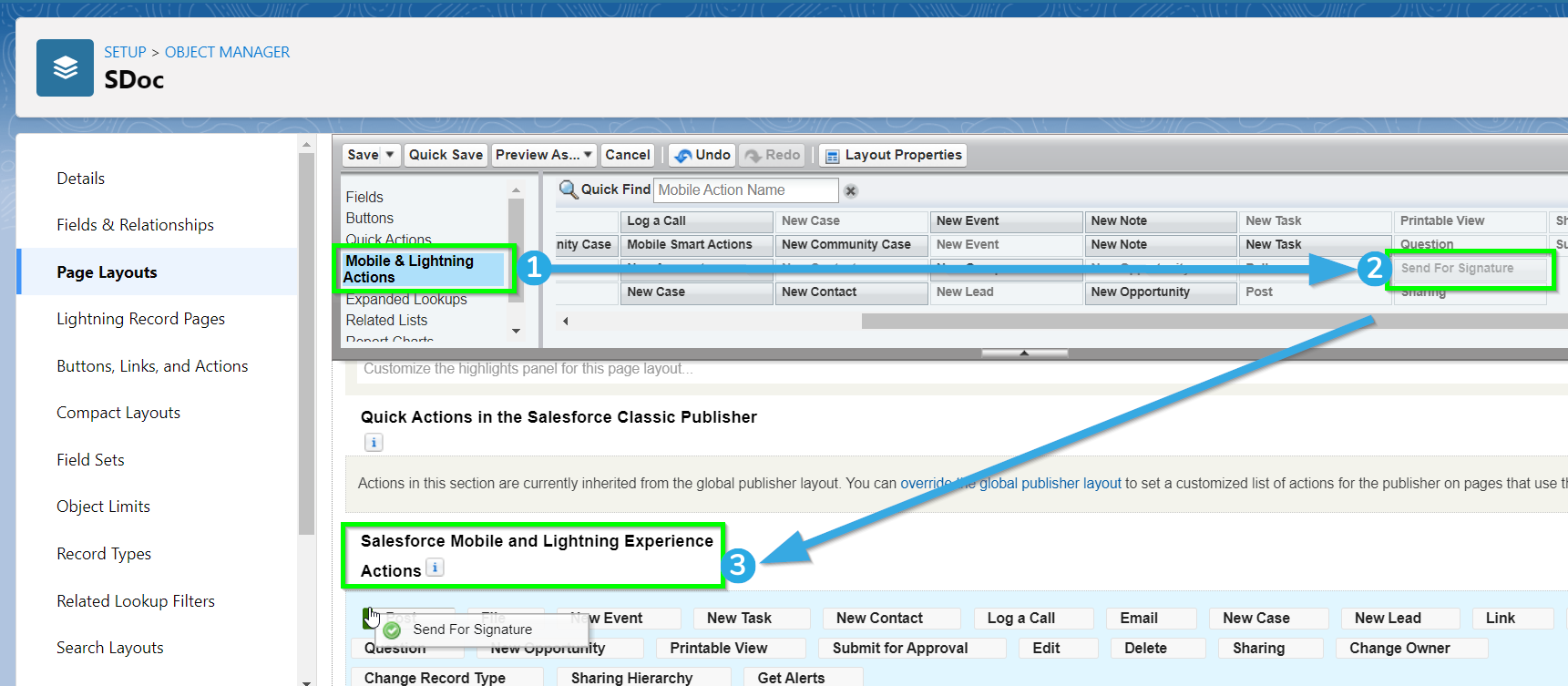The image size is (1568, 686).
Task: Select the Fields palette category
Action: click(x=364, y=197)
